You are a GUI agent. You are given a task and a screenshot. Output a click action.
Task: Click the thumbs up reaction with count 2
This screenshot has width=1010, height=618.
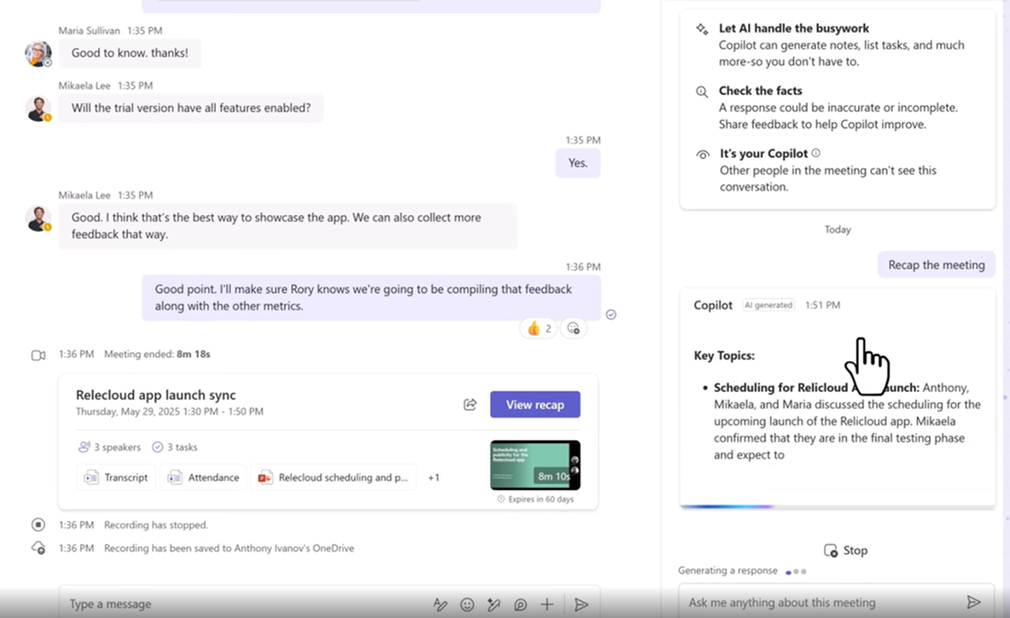tap(539, 328)
